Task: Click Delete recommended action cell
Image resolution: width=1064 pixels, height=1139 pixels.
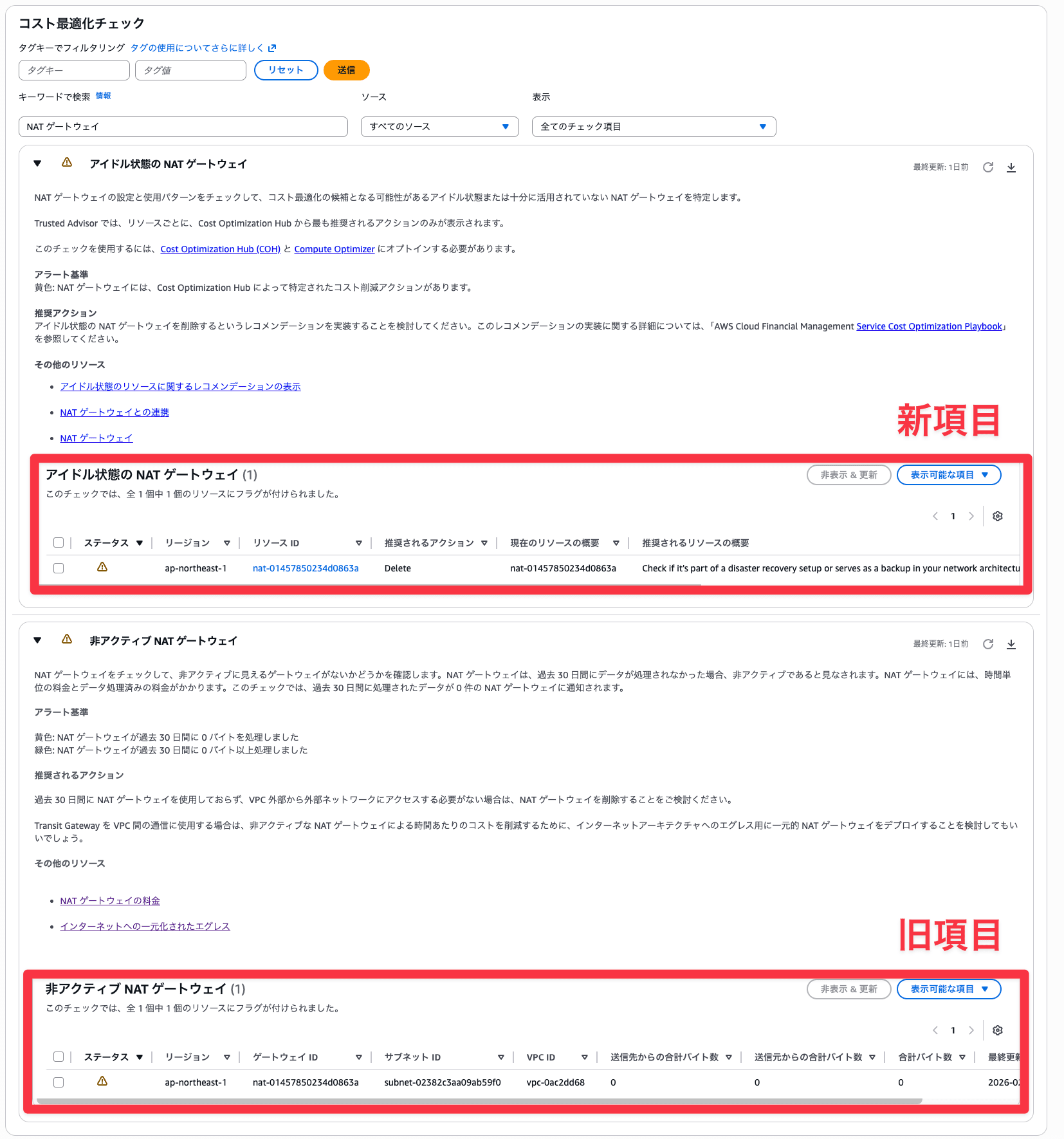Action: 398,568
